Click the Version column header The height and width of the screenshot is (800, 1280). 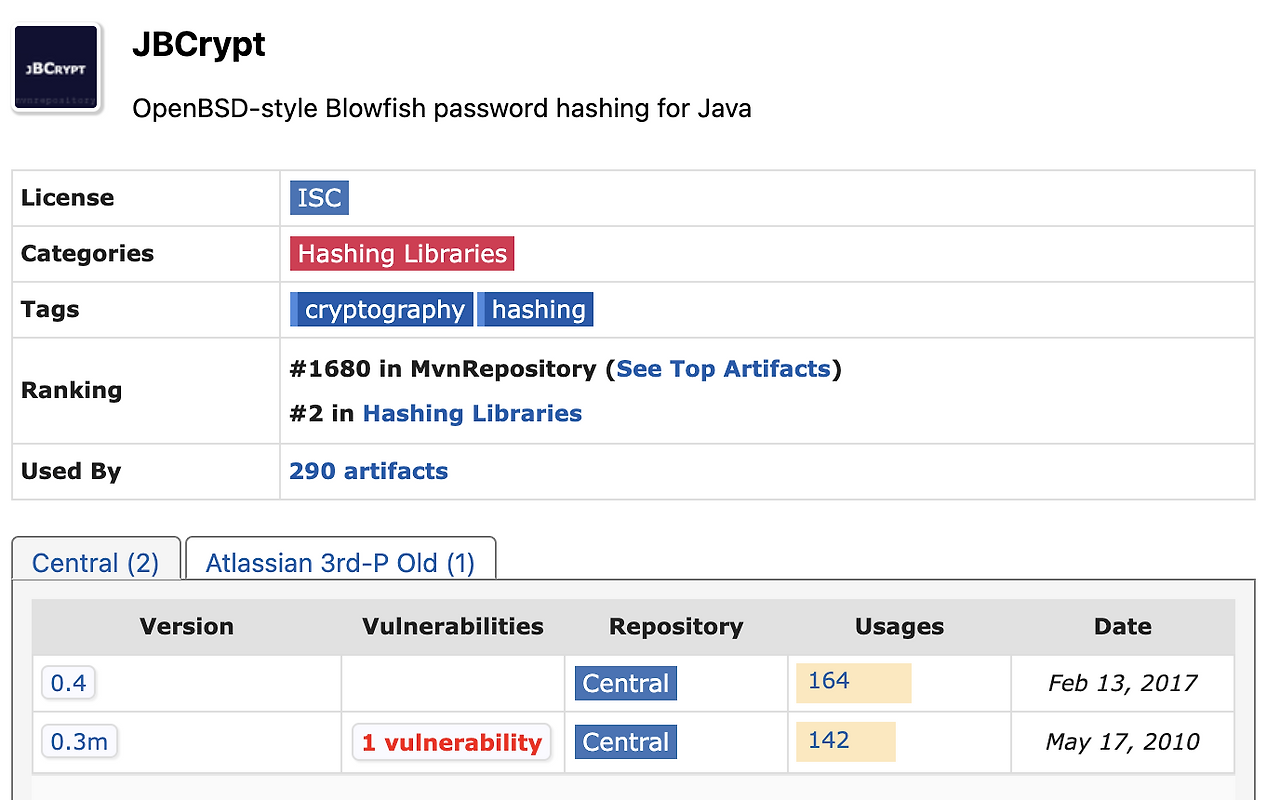(x=186, y=627)
